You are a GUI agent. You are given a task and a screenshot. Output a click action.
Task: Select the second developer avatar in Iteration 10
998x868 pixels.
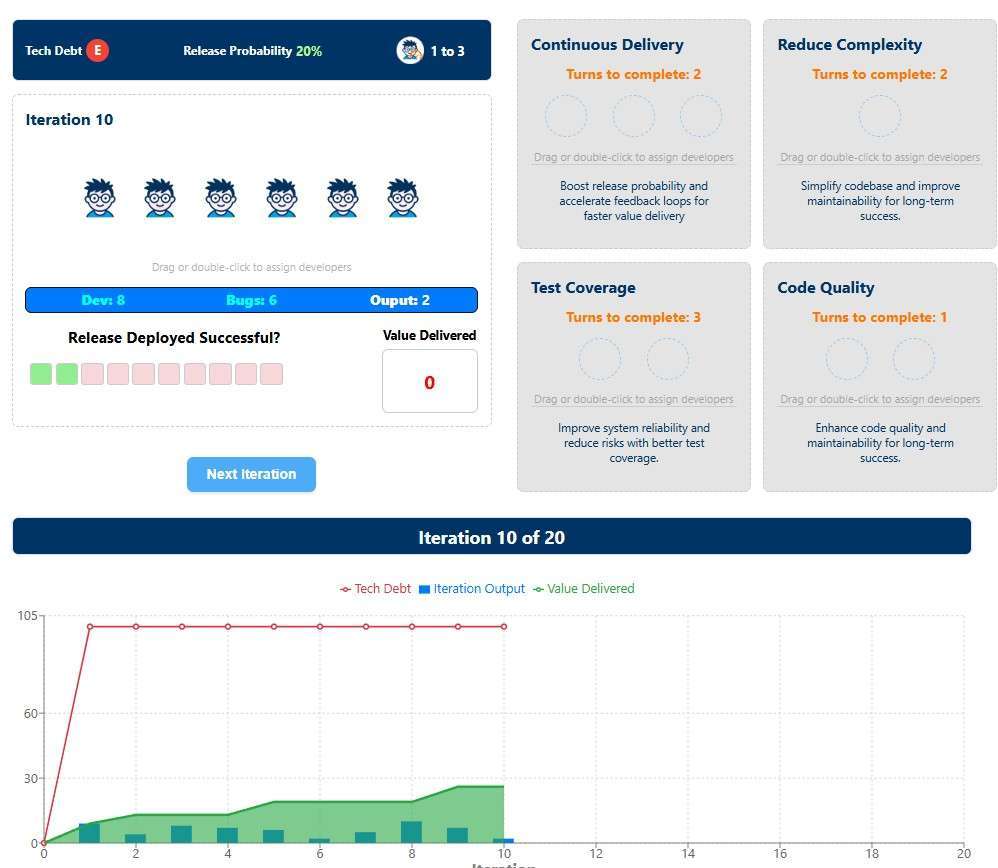[x=160, y=198]
